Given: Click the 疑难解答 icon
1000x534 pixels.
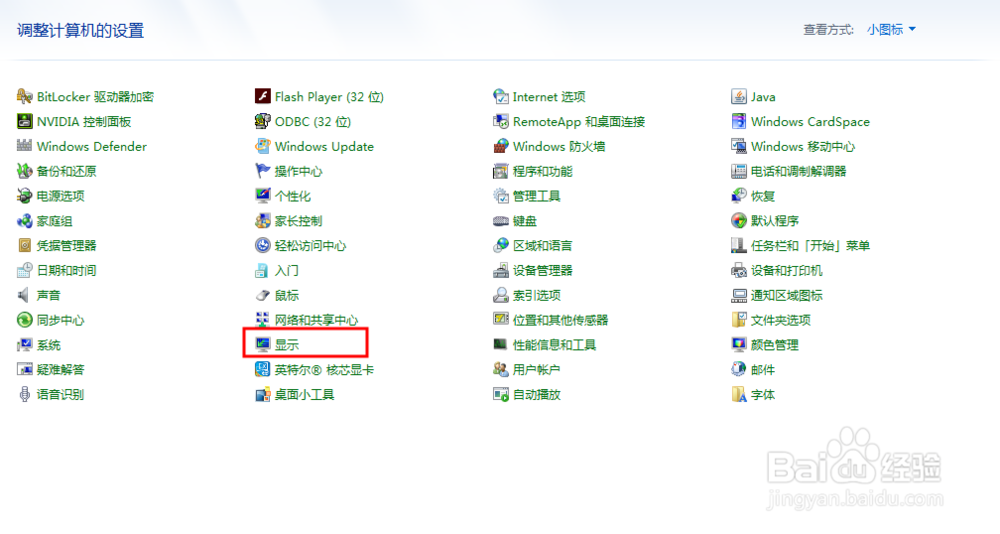Looking at the screenshot, I should 24,369.
